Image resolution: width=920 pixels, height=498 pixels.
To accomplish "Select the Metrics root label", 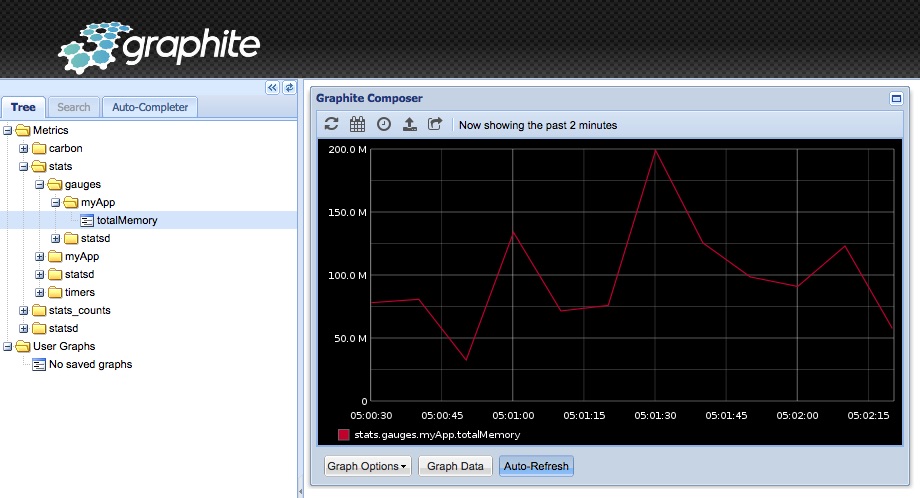I will 50,130.
